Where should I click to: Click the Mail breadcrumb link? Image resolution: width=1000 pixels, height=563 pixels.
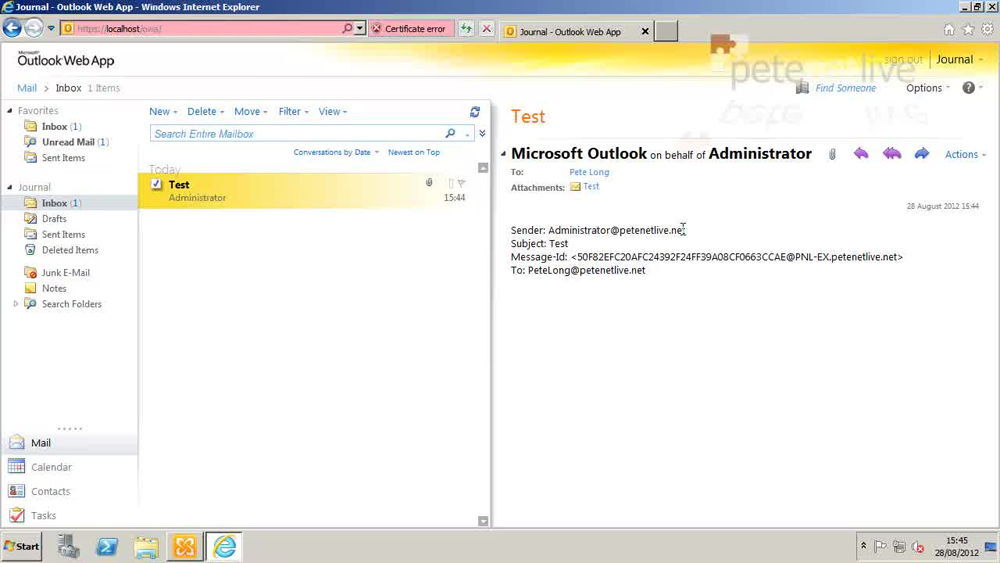tap(27, 88)
